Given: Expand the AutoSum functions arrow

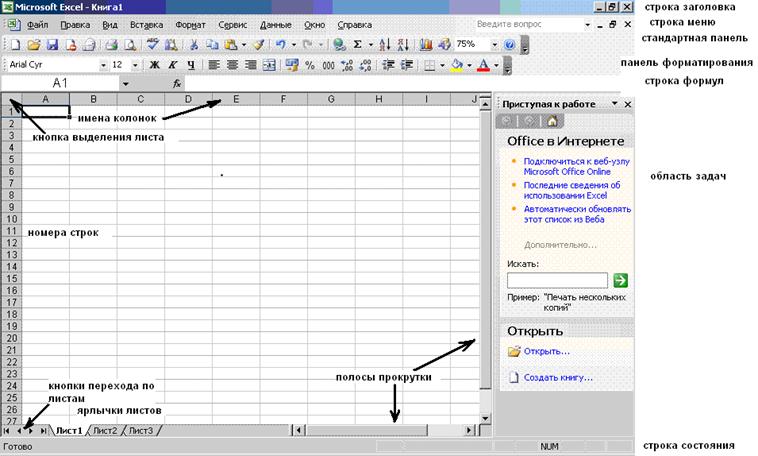Looking at the screenshot, I should (x=371, y=44).
